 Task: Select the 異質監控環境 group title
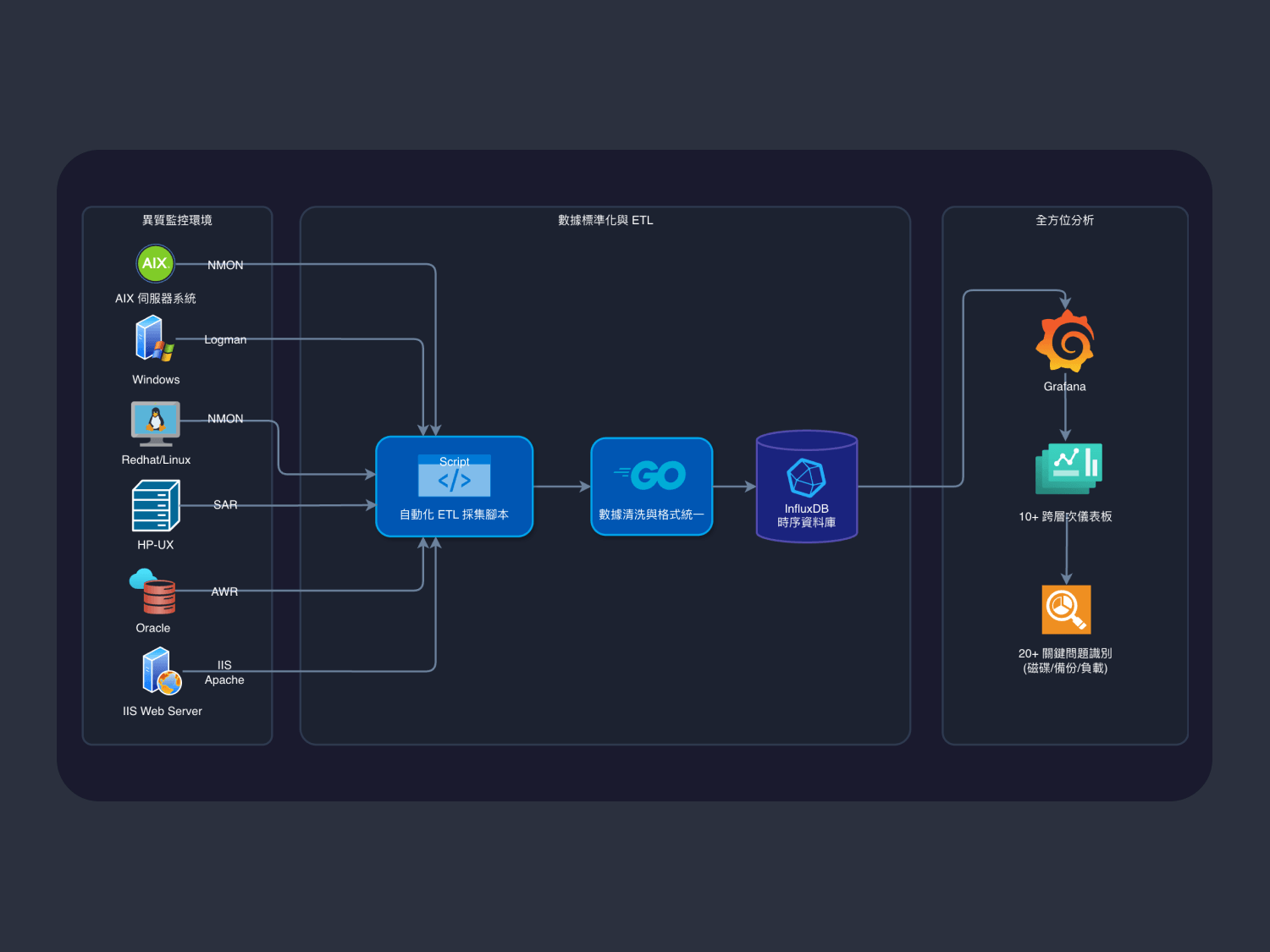click(177, 220)
